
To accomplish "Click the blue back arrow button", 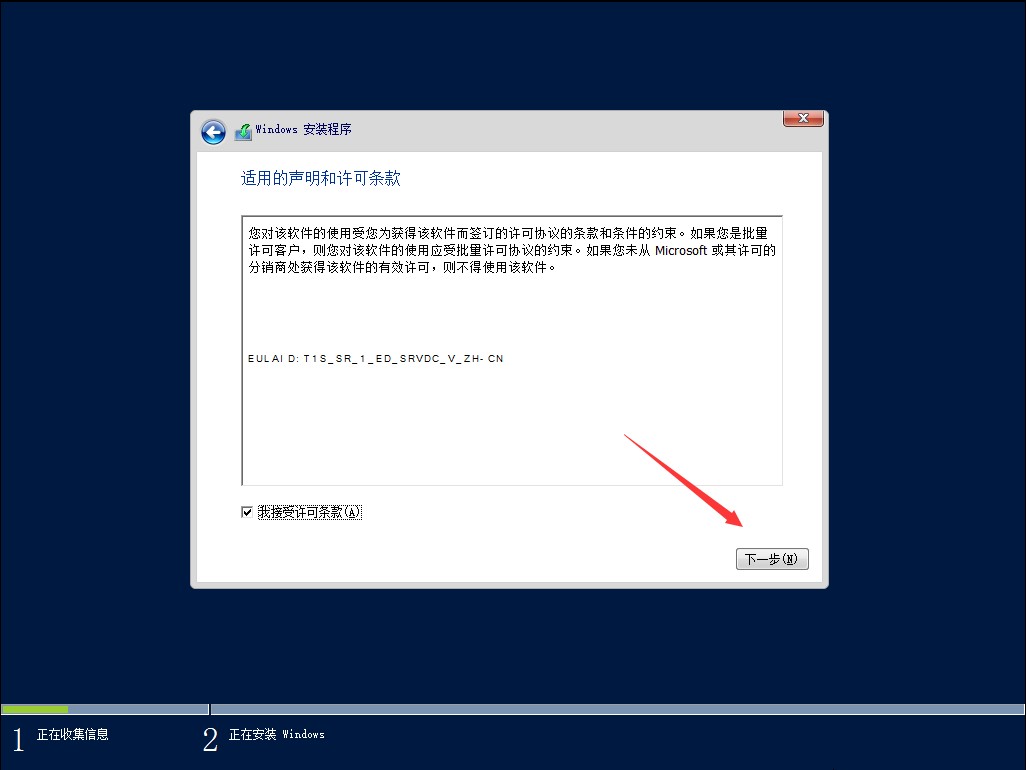I will tap(212, 131).
